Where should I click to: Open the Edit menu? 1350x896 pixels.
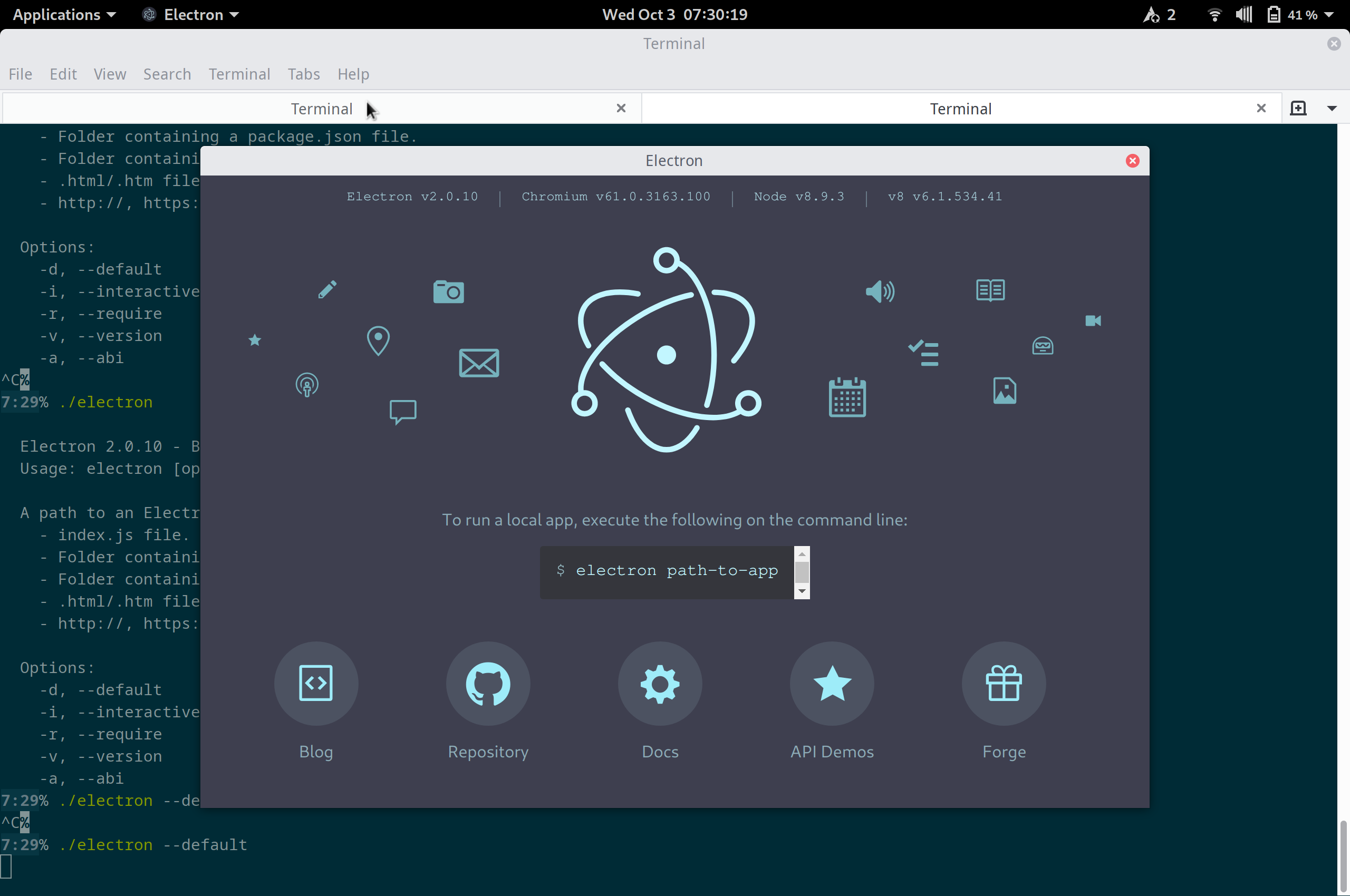63,74
